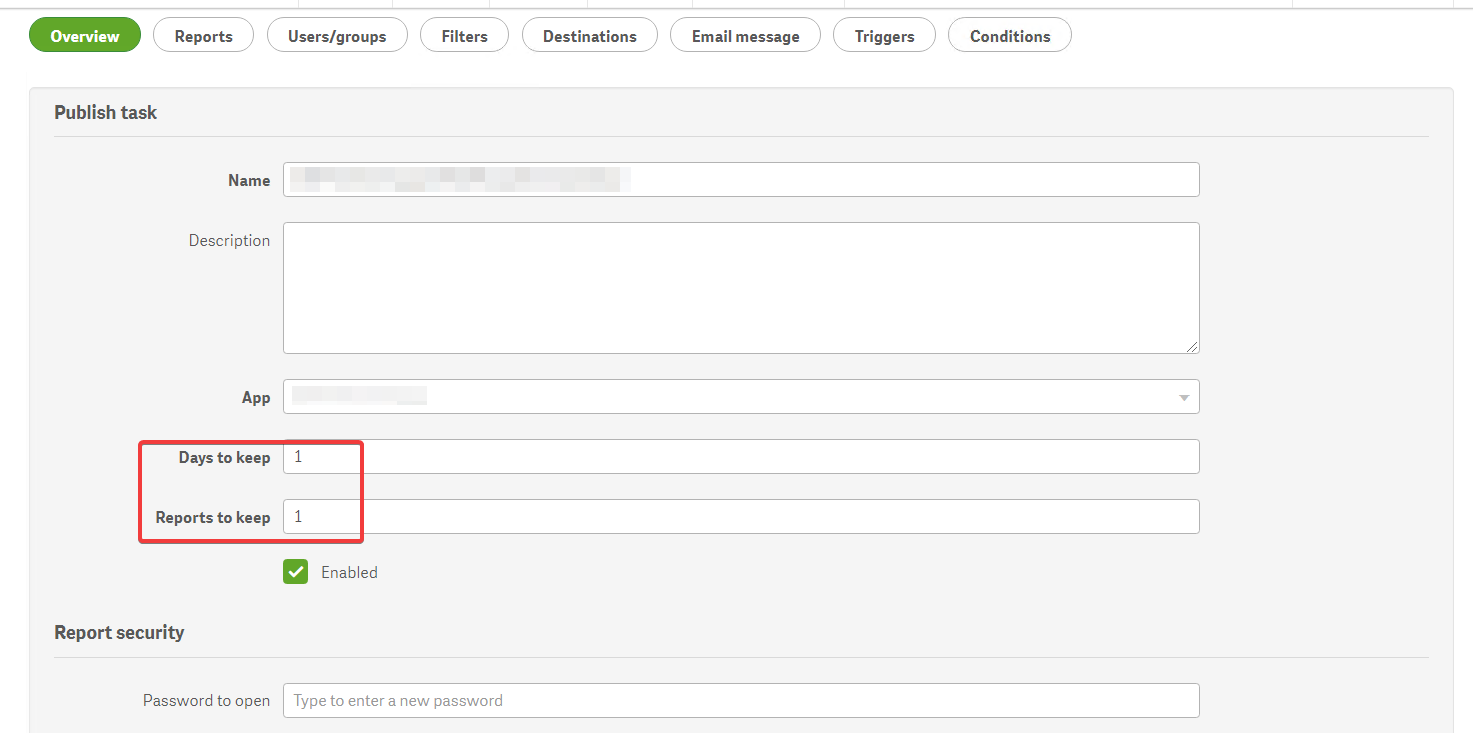Click the Name input field
1473x733 pixels.
coord(740,179)
